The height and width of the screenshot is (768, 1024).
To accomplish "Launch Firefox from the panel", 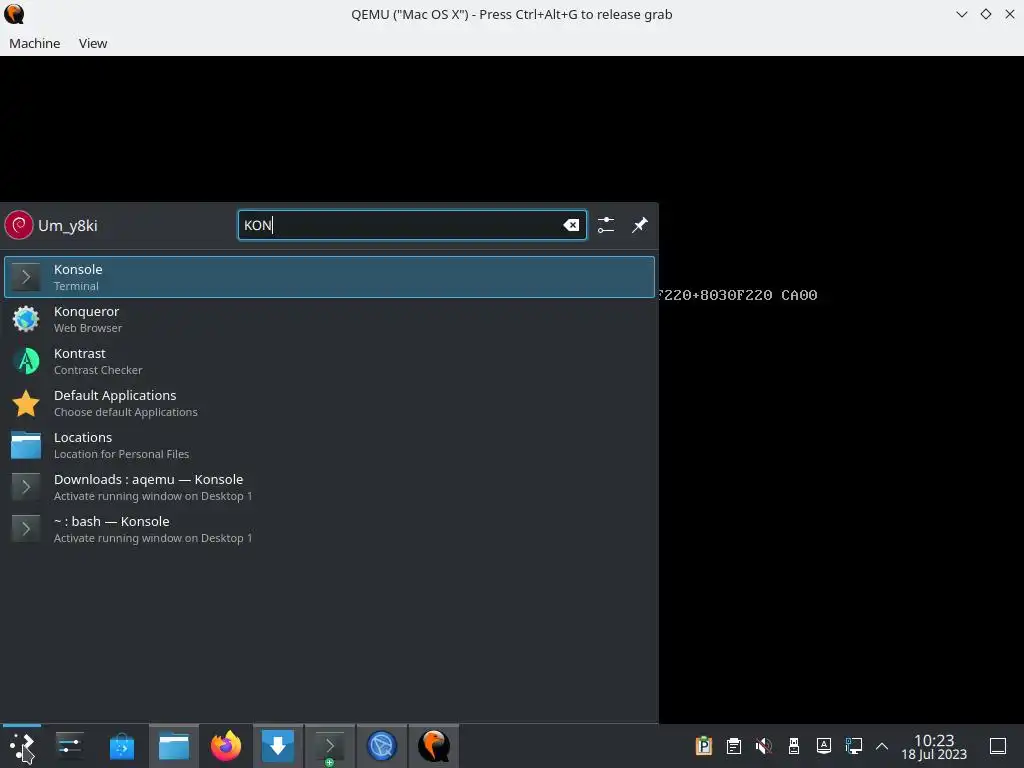I will point(226,746).
